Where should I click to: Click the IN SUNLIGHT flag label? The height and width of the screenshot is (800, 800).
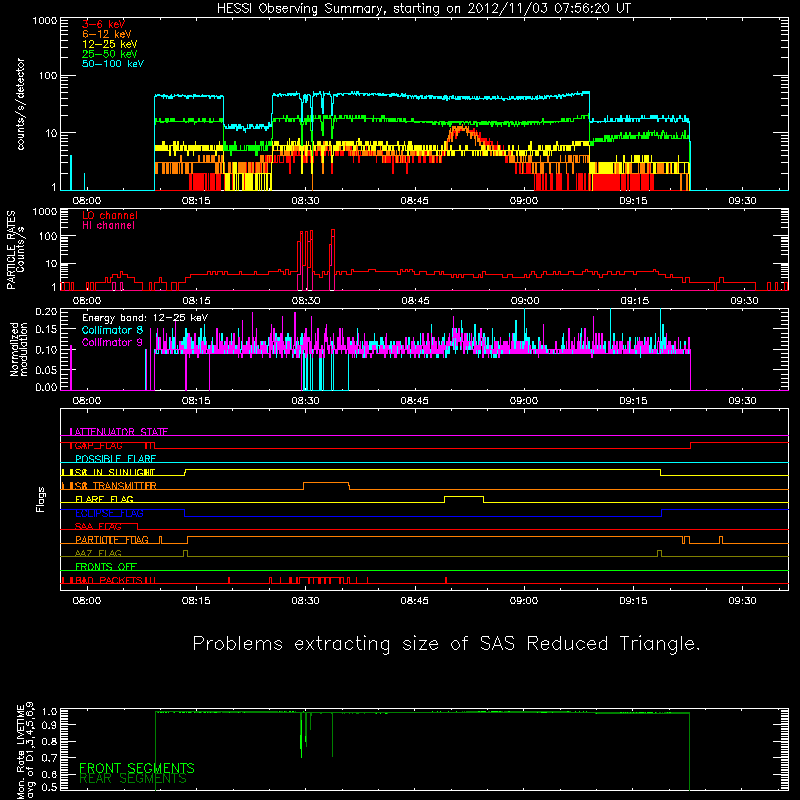[x=123, y=472]
